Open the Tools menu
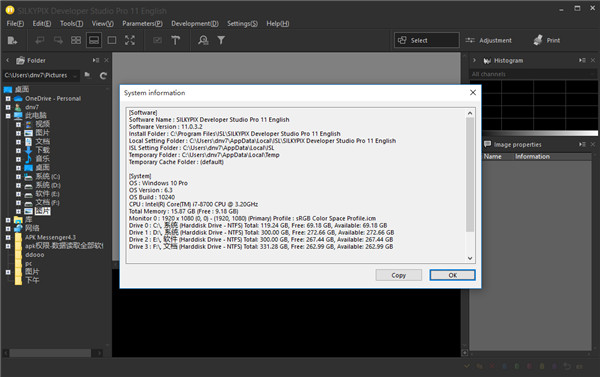The height and width of the screenshot is (377, 600). (72, 23)
